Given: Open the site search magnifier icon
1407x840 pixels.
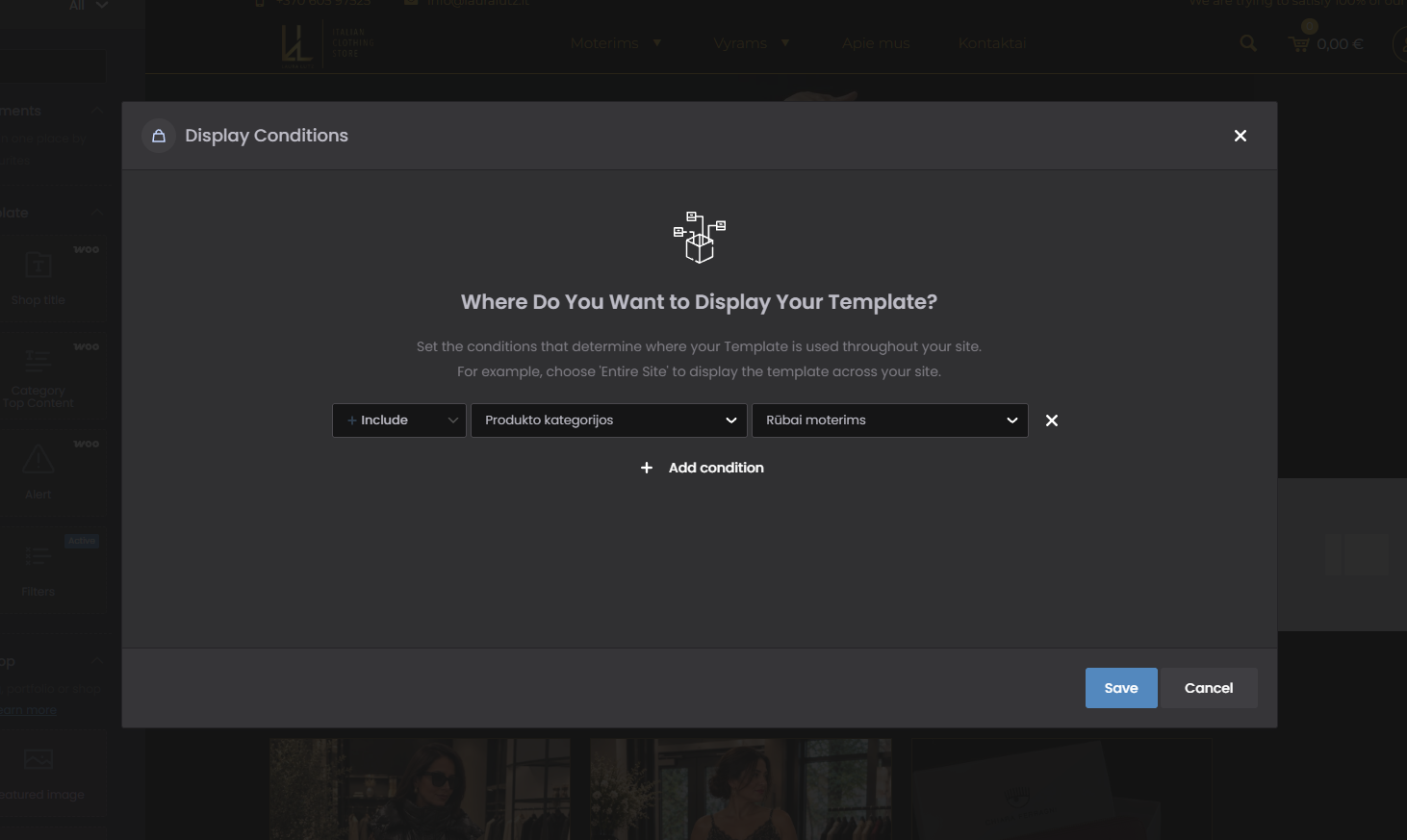Looking at the screenshot, I should click(1248, 43).
